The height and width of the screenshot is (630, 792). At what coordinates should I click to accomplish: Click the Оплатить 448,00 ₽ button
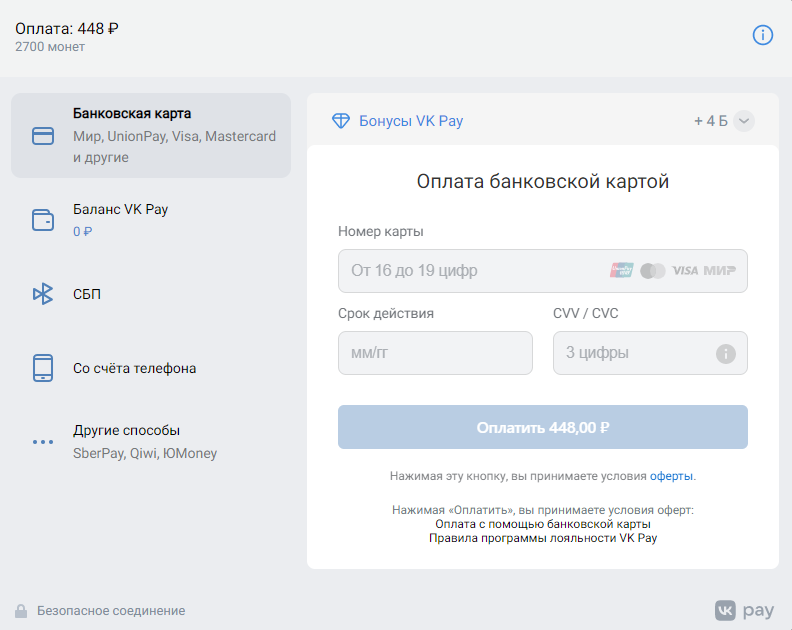(x=542, y=427)
